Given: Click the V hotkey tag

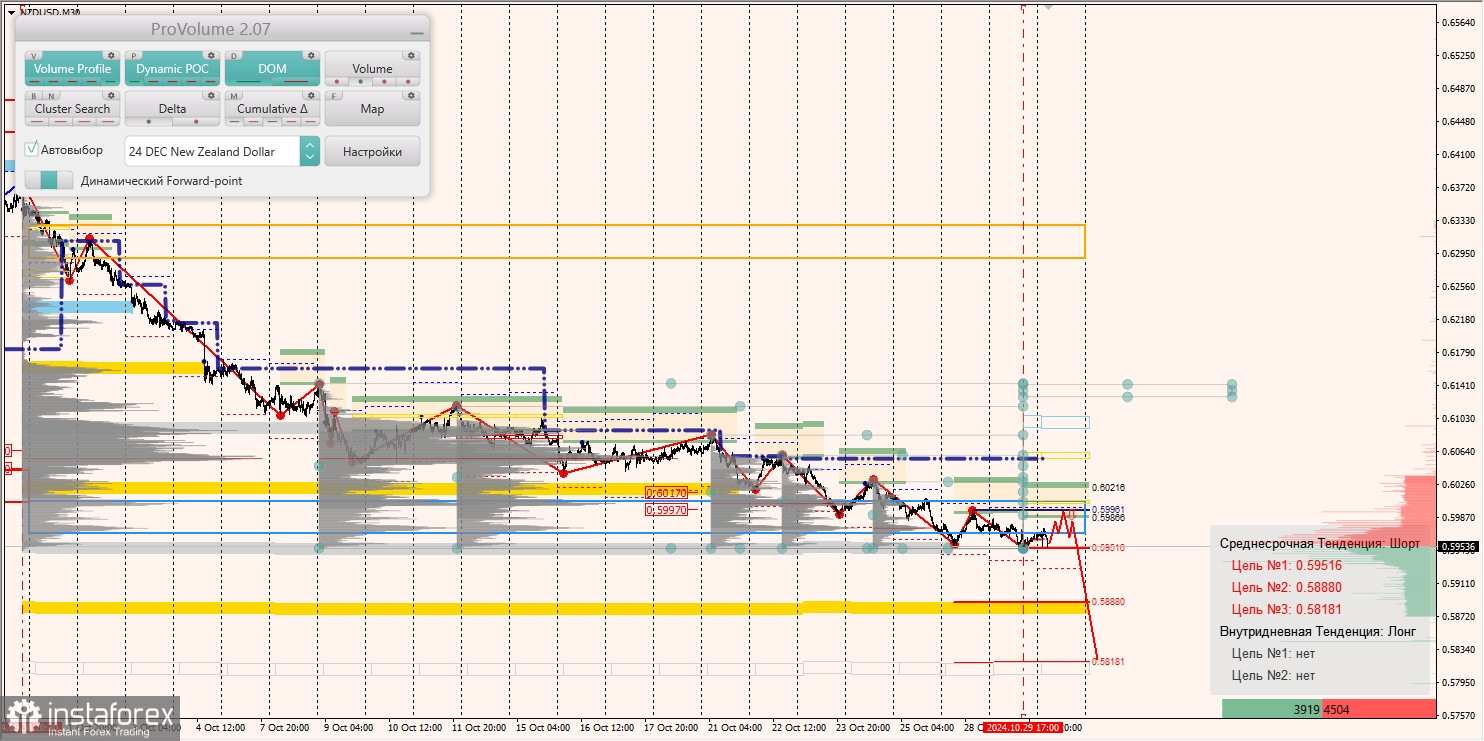Looking at the screenshot, I should tap(35, 56).
